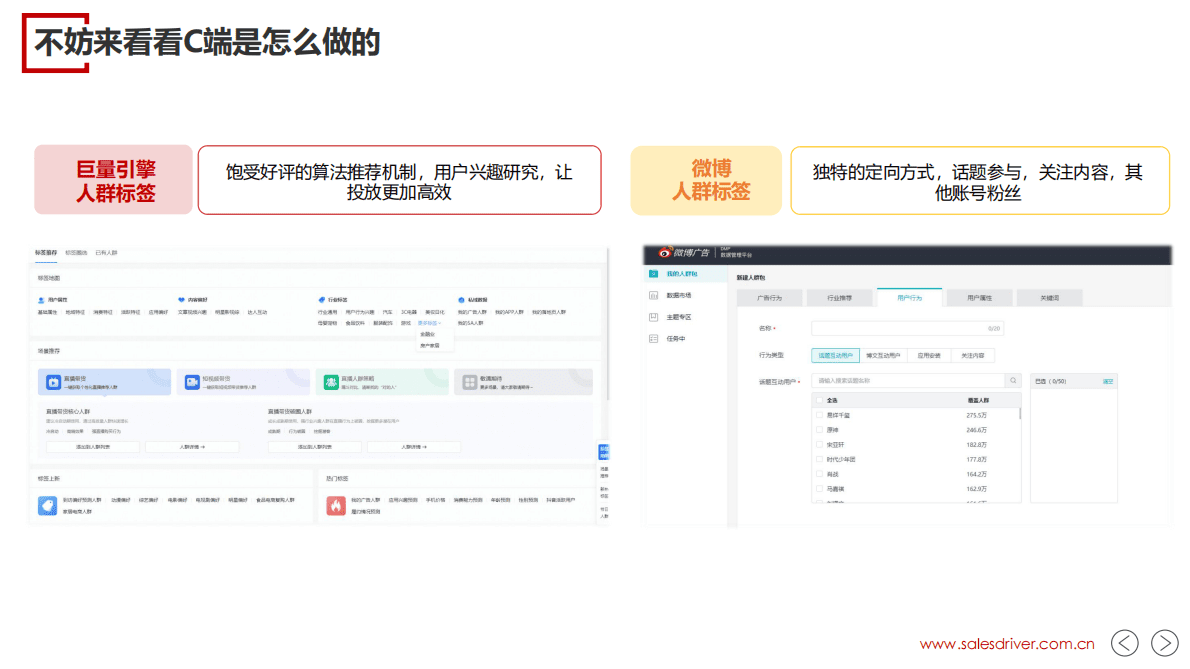
Task: Expand the 更多标签 dropdown
Action: [x=429, y=324]
